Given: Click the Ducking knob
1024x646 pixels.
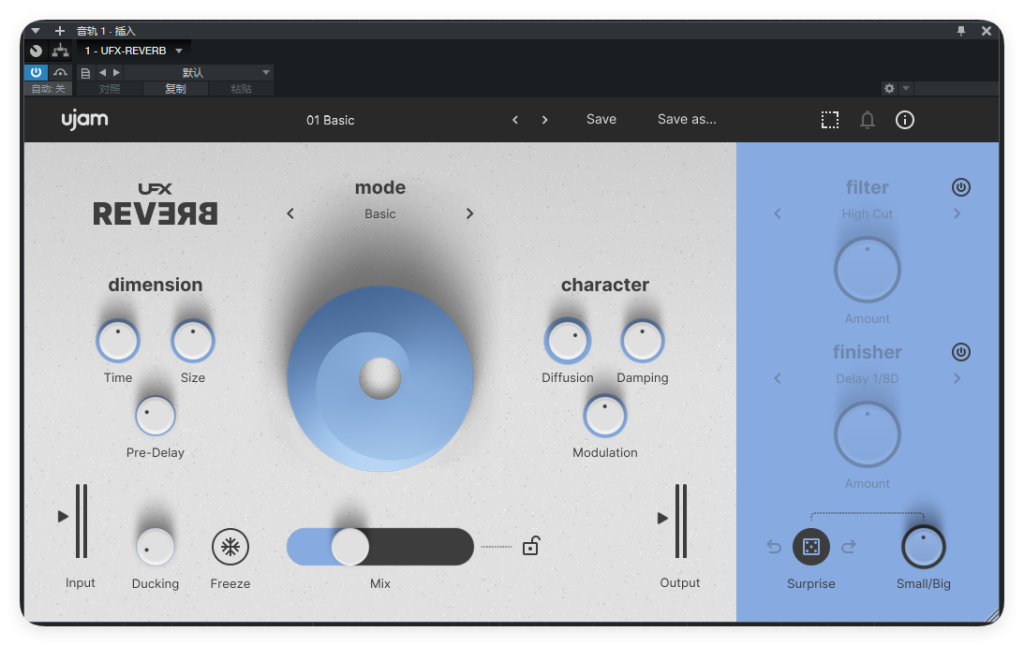Looking at the screenshot, I should click(x=155, y=547).
